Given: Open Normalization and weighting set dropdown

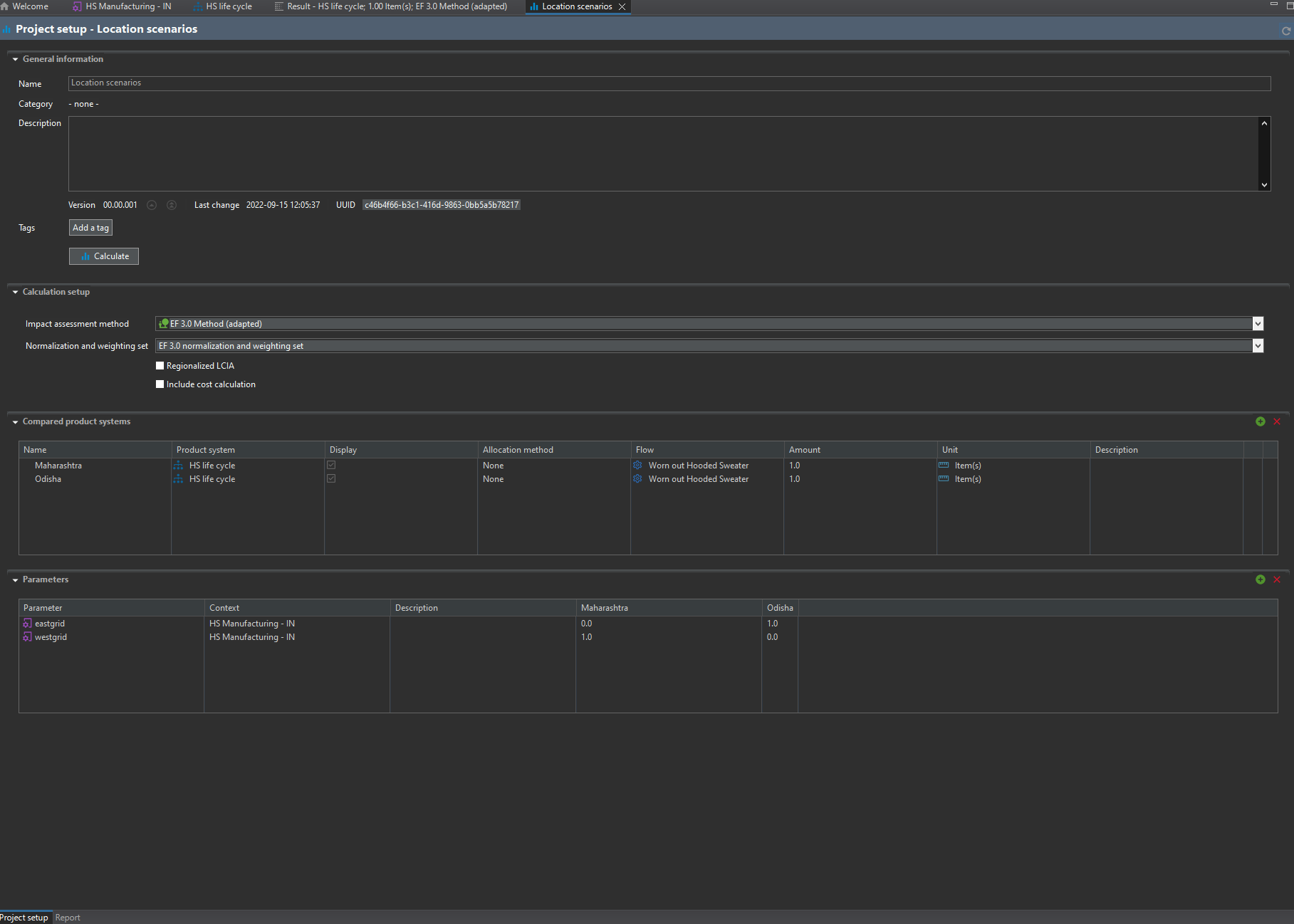Looking at the screenshot, I should (1258, 346).
